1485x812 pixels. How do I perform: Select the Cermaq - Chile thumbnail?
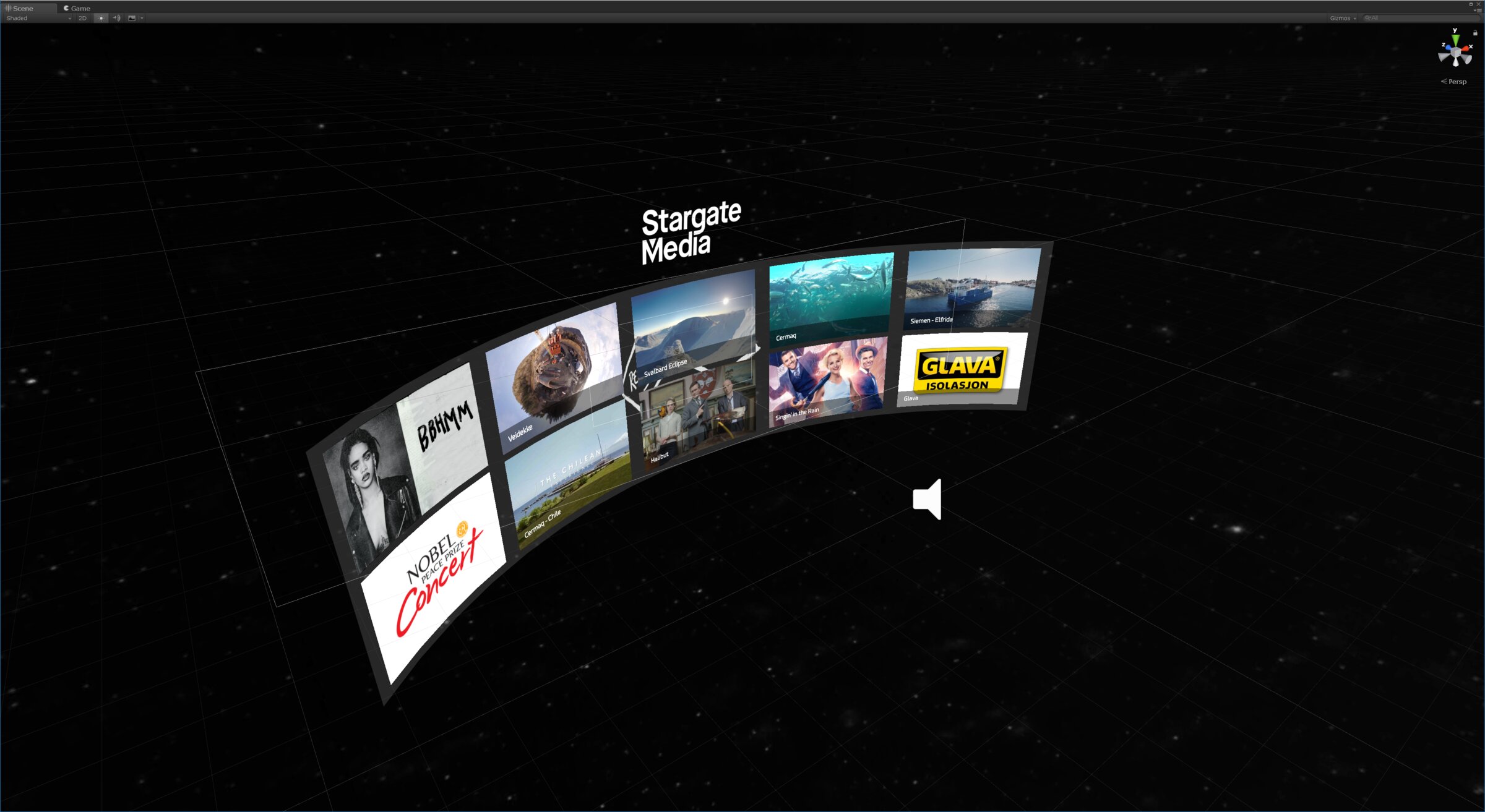click(568, 473)
